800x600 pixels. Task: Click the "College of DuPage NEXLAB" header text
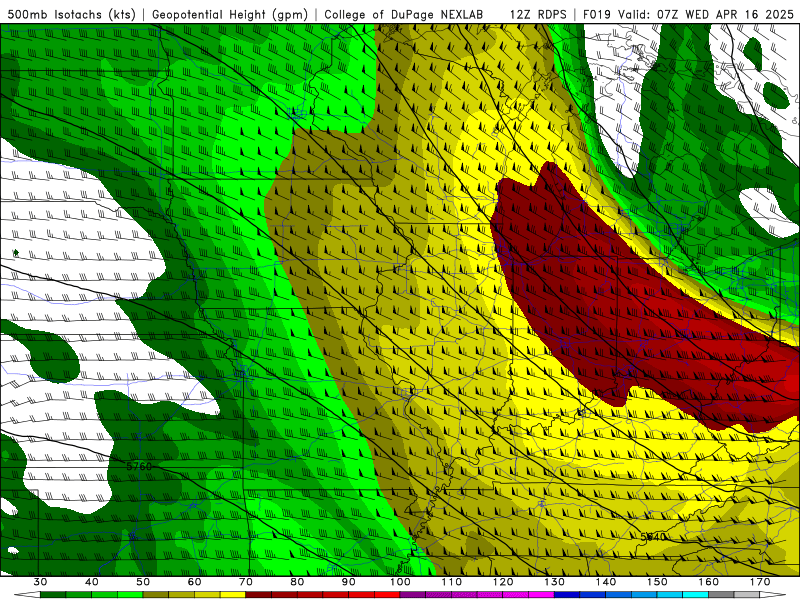click(404, 14)
